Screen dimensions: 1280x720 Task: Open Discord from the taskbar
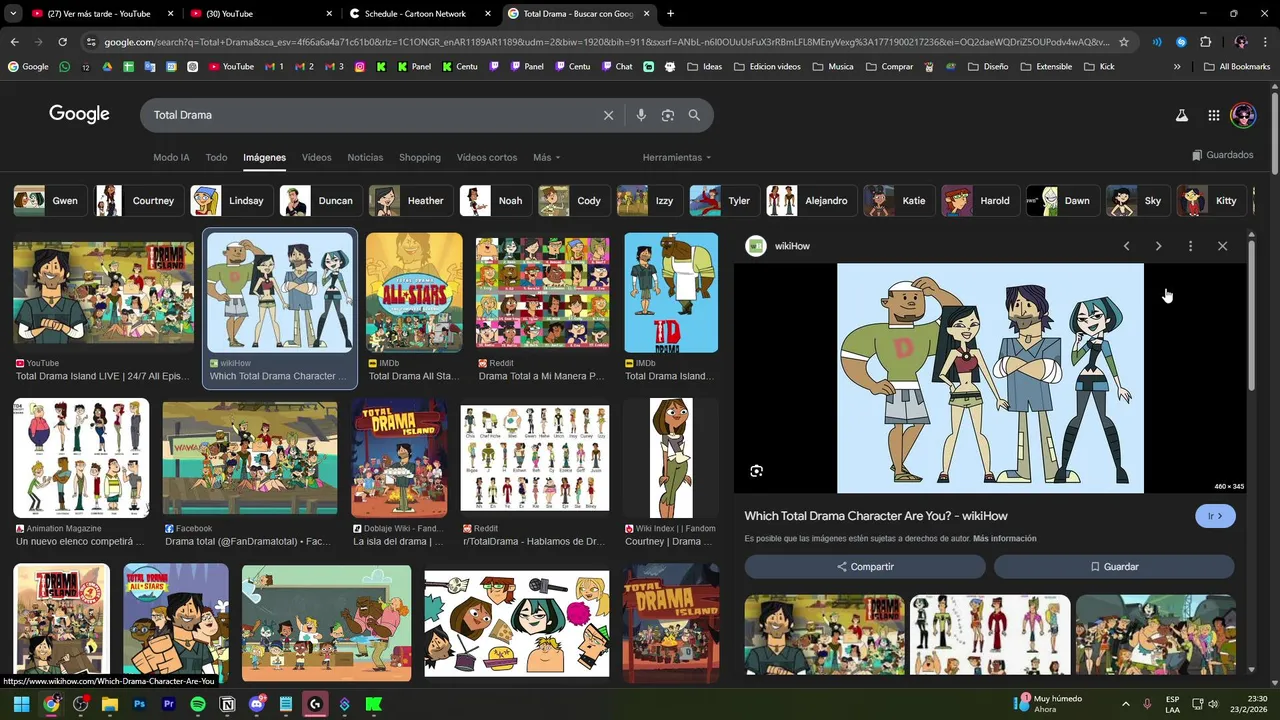coord(257,704)
